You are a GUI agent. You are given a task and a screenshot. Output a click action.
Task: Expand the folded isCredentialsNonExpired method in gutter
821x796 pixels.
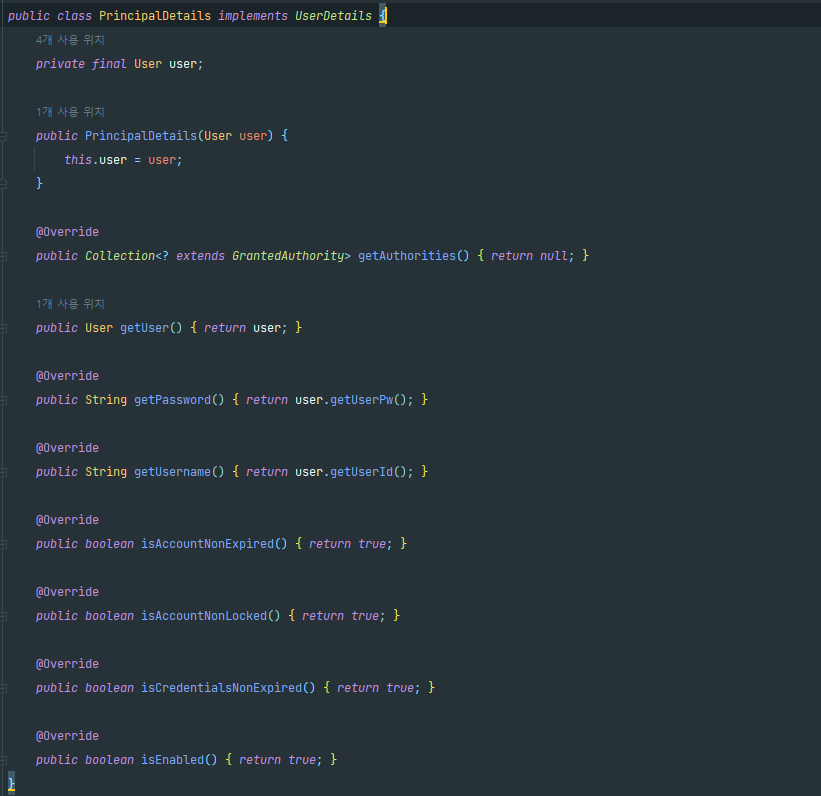click(x=3, y=688)
